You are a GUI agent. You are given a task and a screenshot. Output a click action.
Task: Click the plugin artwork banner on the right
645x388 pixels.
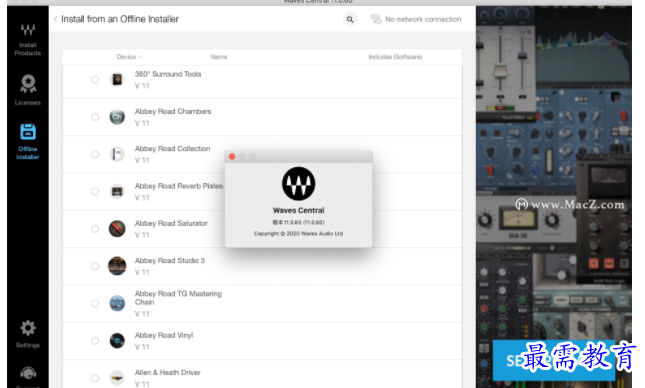554,197
